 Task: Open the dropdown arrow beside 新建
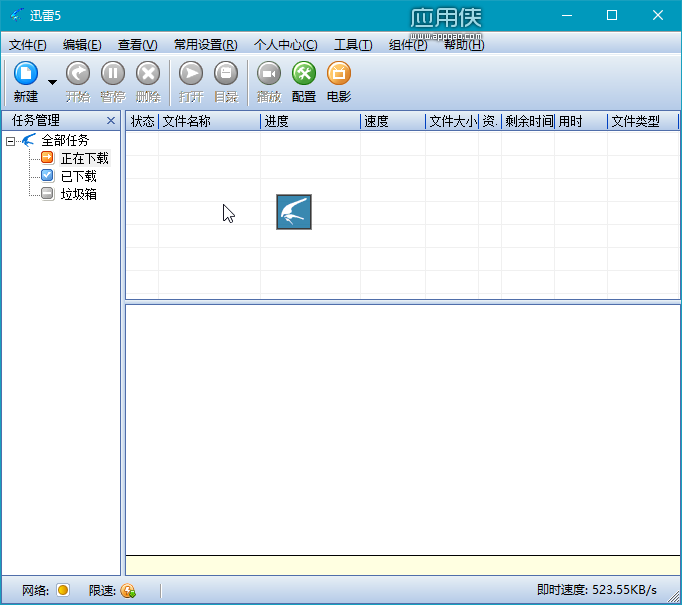(52, 82)
